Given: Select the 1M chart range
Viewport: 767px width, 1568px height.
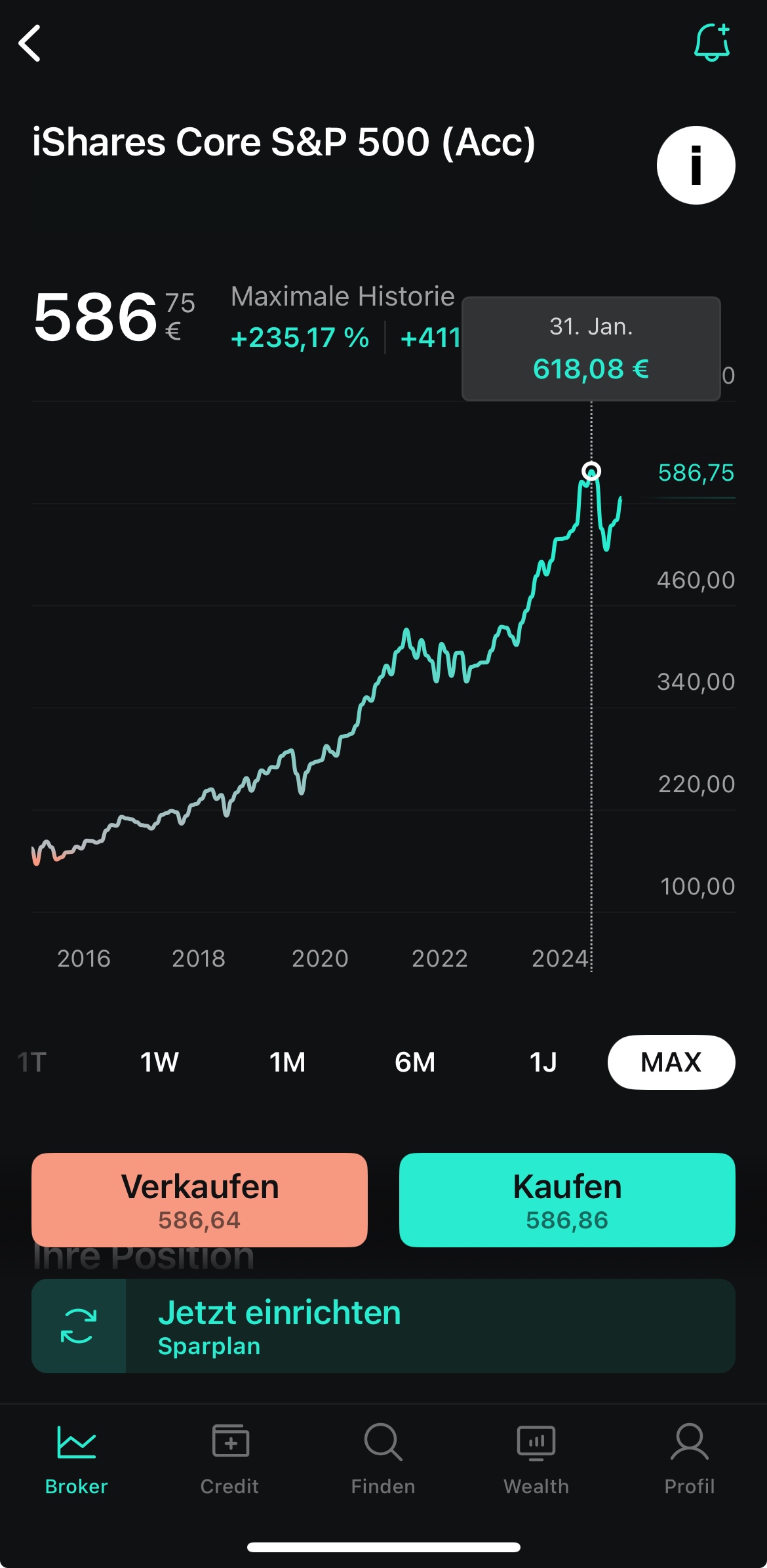Looking at the screenshot, I should click(287, 1062).
